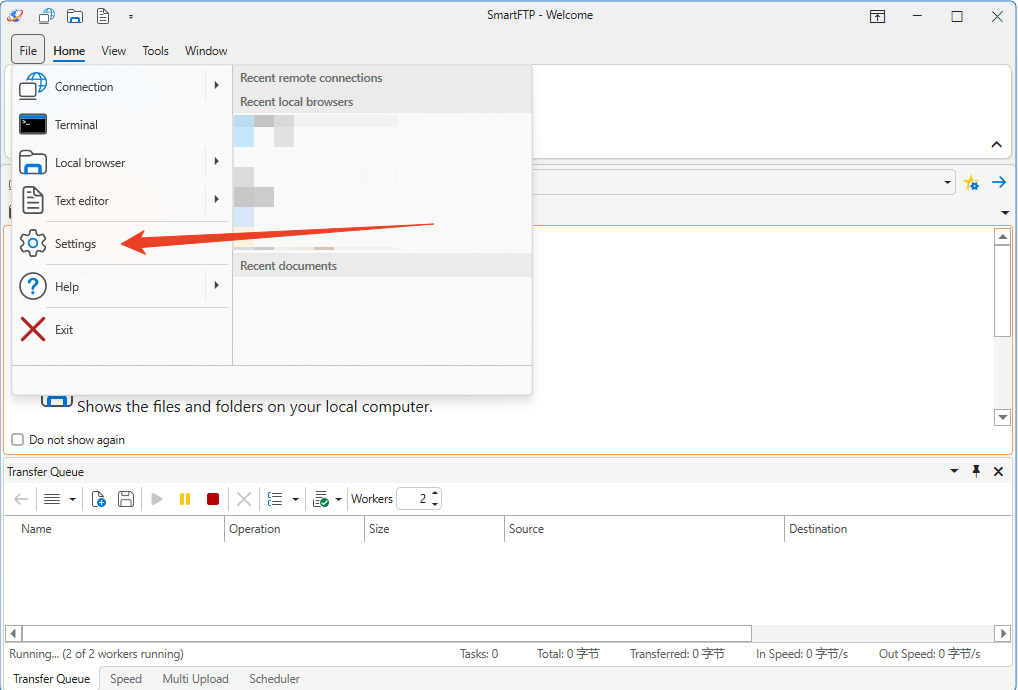1018x690 pixels.
Task: Open the Window ribbon tab
Action: pos(206,51)
